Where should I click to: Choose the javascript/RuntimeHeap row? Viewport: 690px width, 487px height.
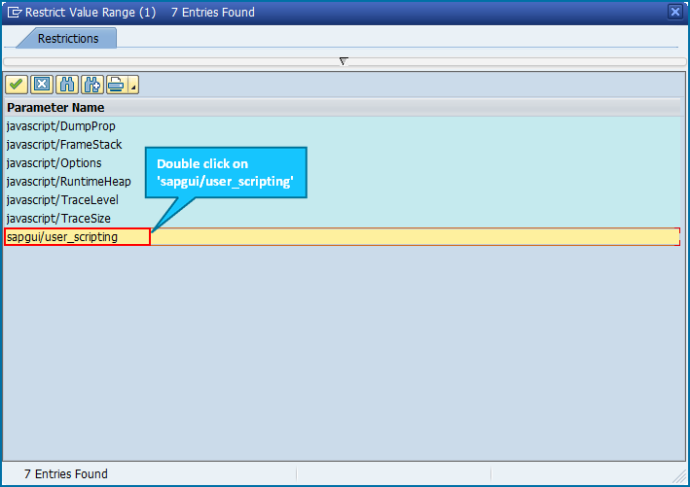342,181
